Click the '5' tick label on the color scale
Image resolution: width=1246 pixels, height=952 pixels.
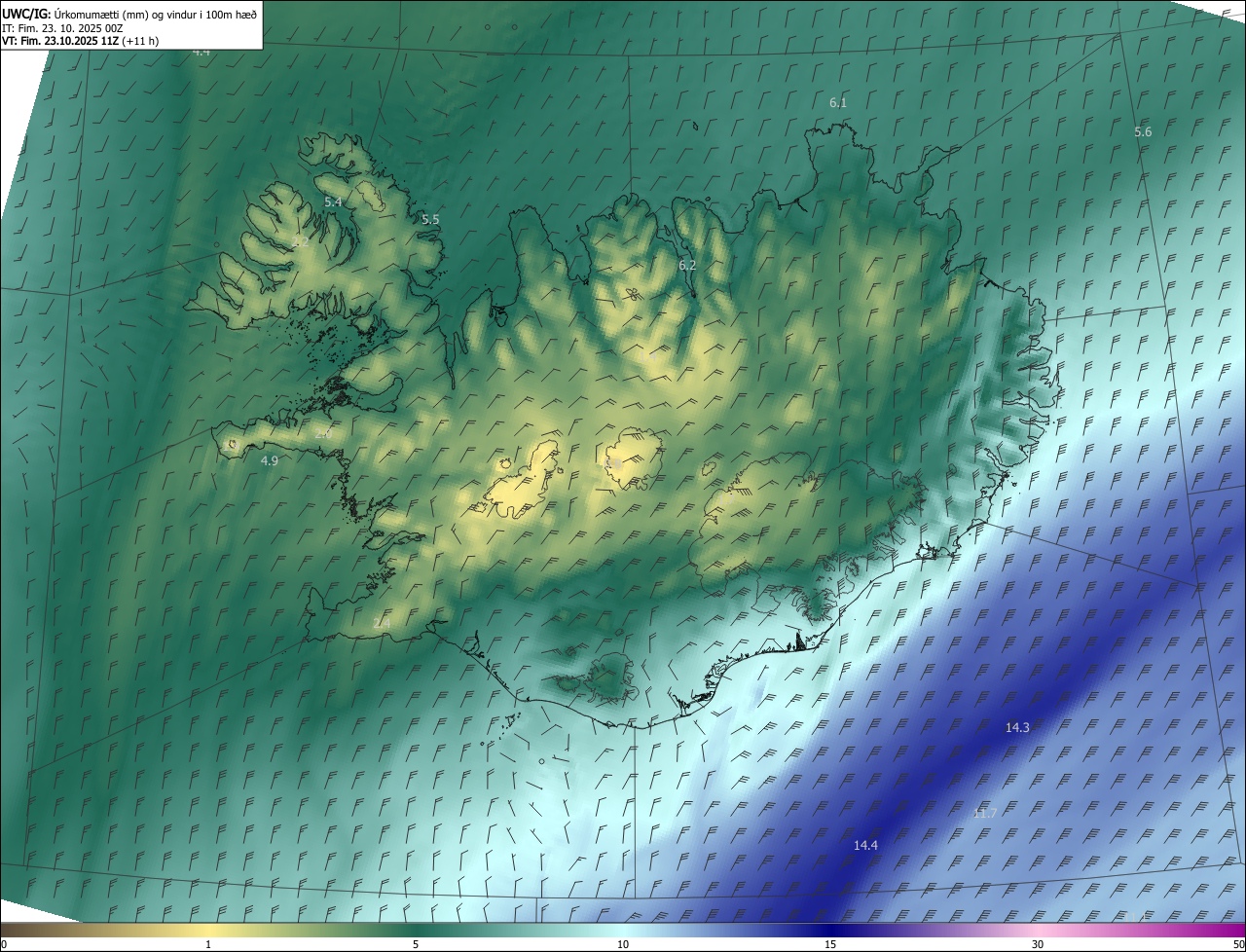point(416,944)
